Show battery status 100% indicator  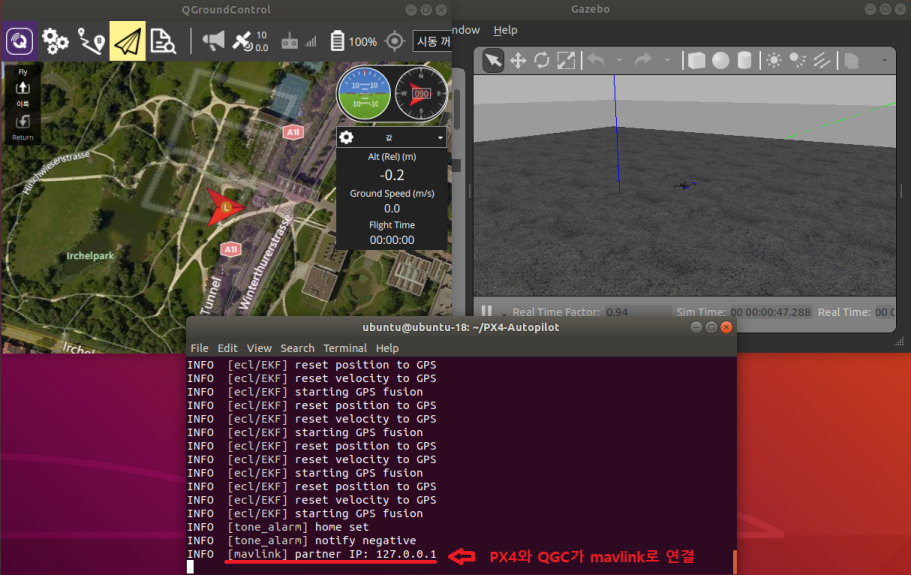click(353, 41)
